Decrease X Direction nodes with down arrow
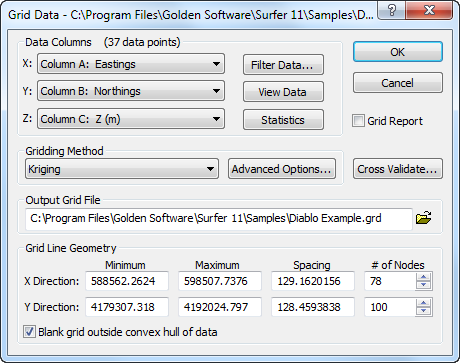The height and width of the screenshot is (363, 460). pyautogui.click(x=424, y=285)
